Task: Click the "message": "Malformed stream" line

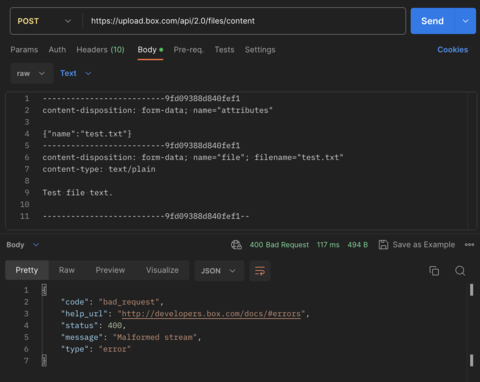Action: click(131, 337)
